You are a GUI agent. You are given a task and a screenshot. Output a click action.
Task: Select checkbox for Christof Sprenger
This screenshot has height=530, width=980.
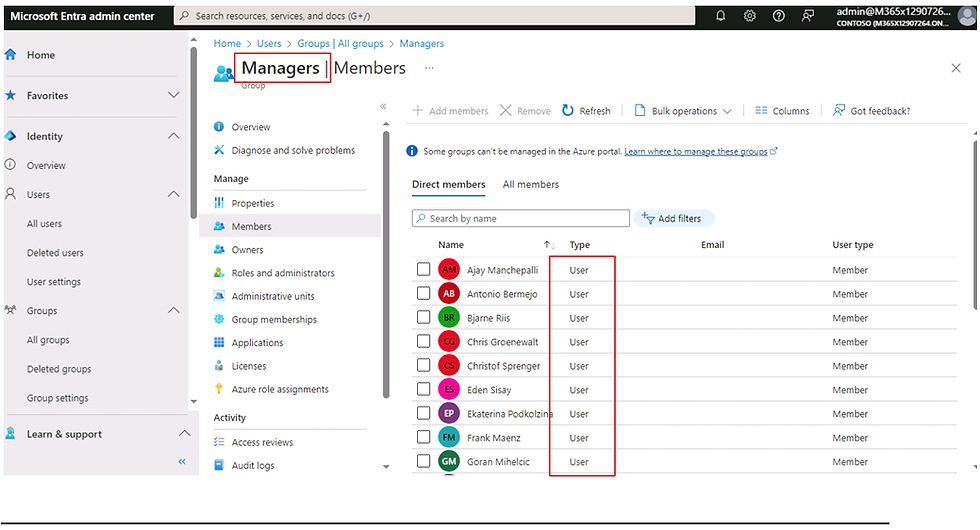point(423,365)
